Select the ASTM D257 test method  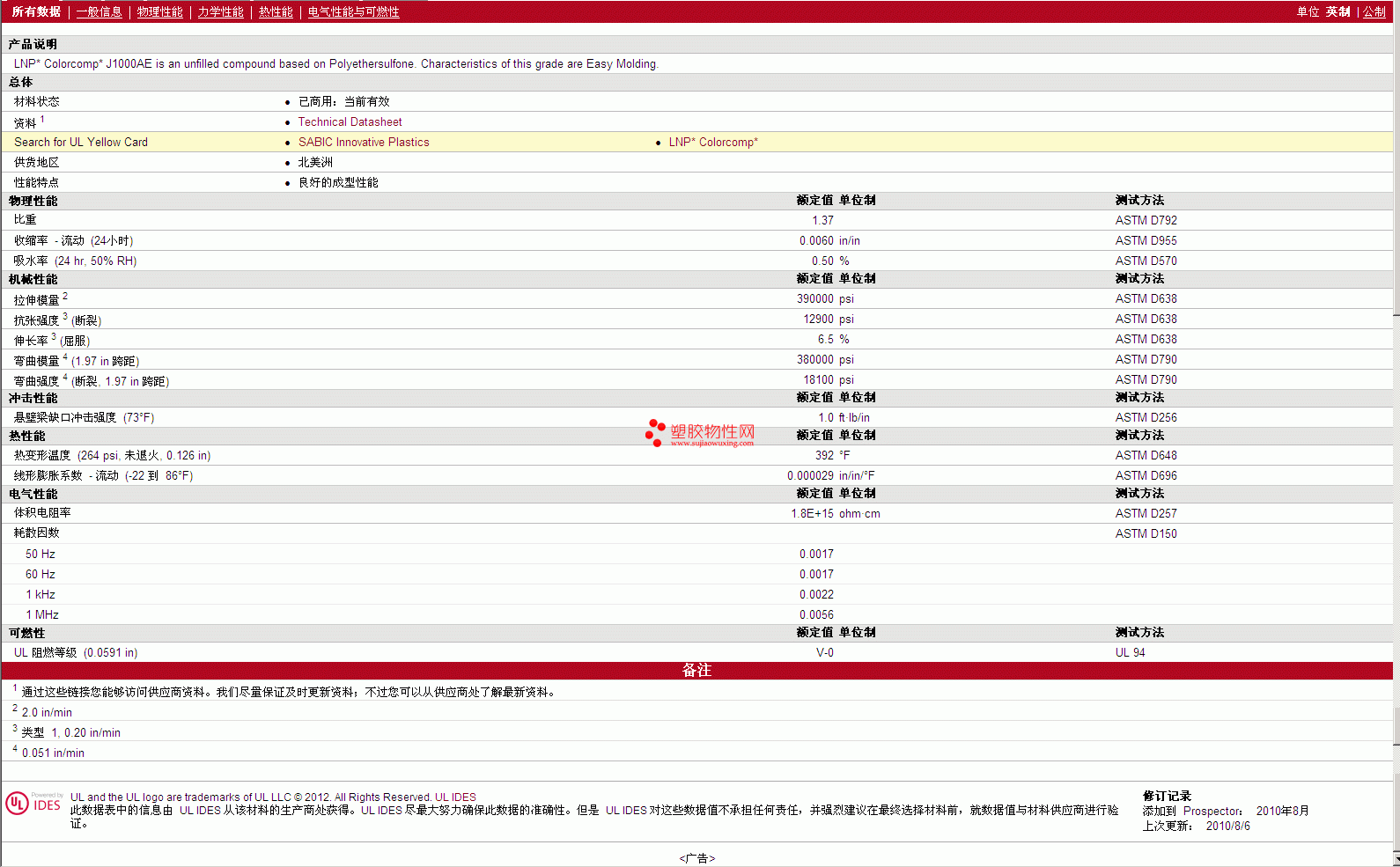pos(1146,514)
